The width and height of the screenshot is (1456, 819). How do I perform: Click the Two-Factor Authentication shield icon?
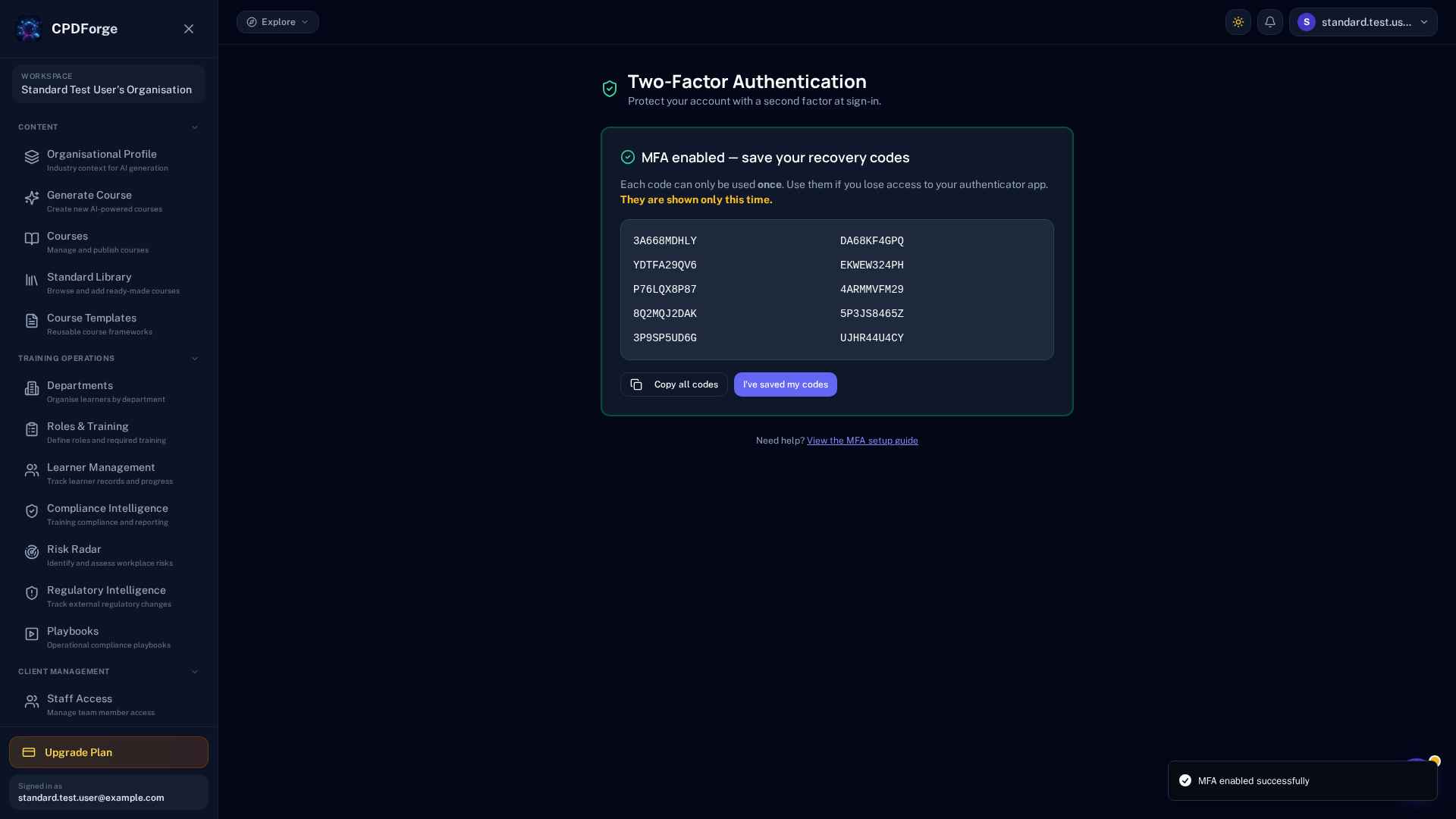[x=610, y=89]
